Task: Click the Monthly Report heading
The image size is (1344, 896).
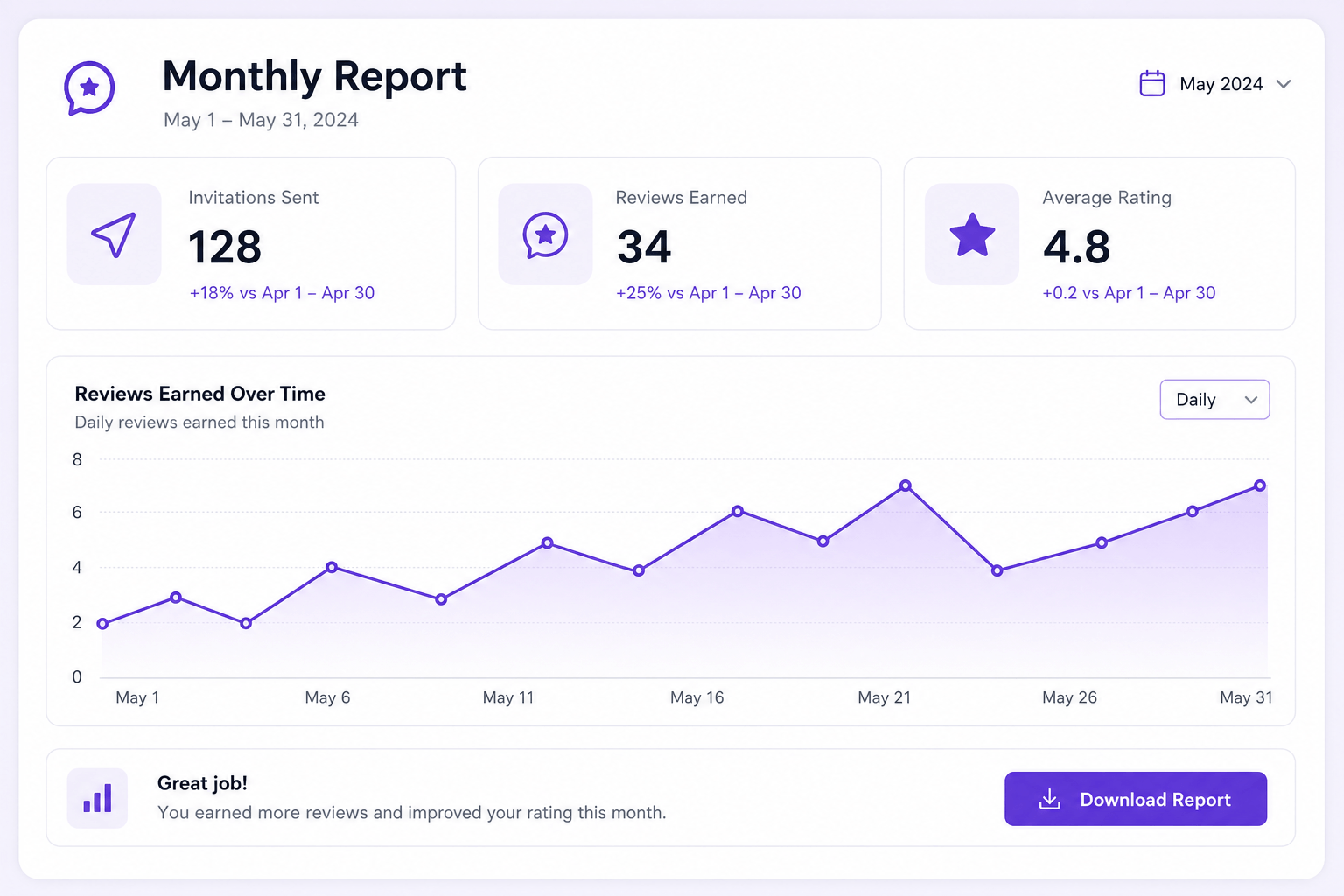Action: point(315,76)
